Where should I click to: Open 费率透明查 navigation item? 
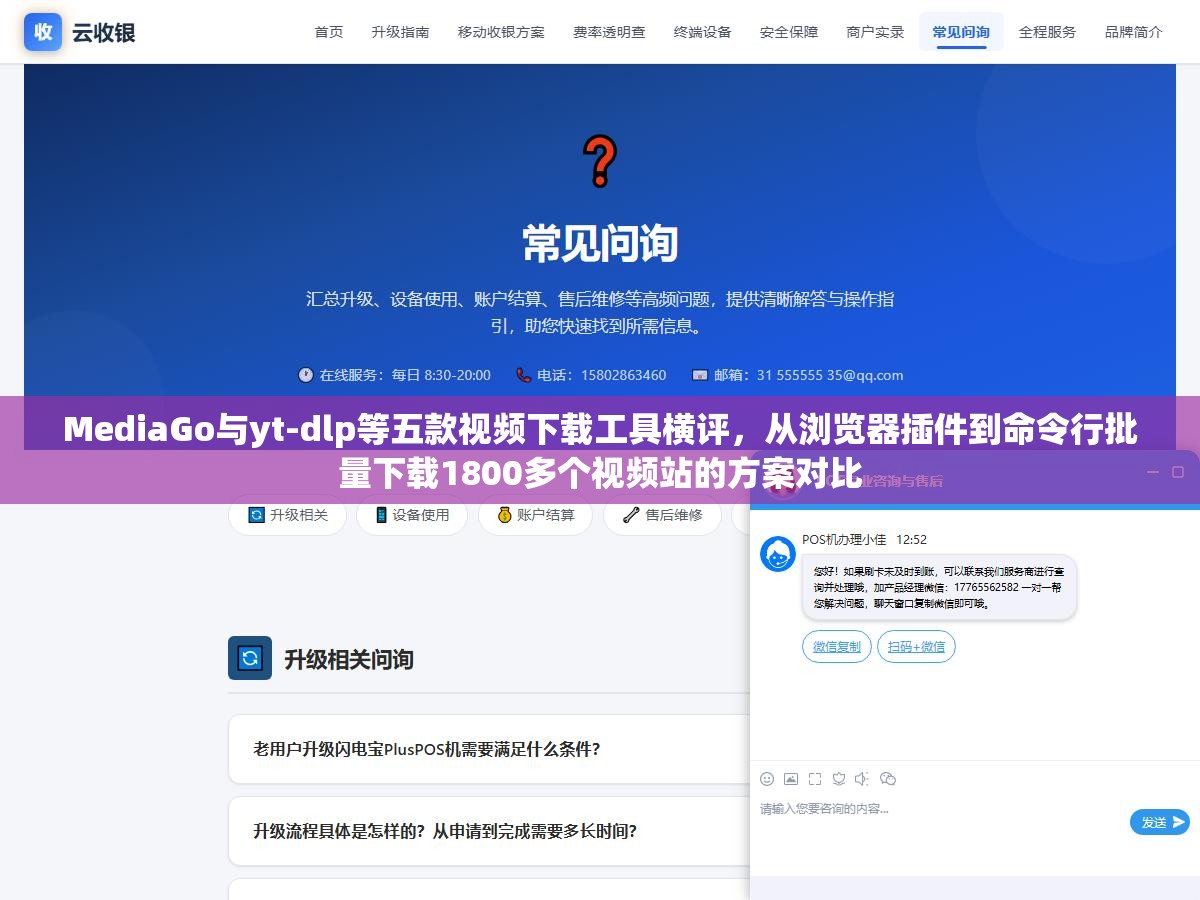(x=609, y=32)
